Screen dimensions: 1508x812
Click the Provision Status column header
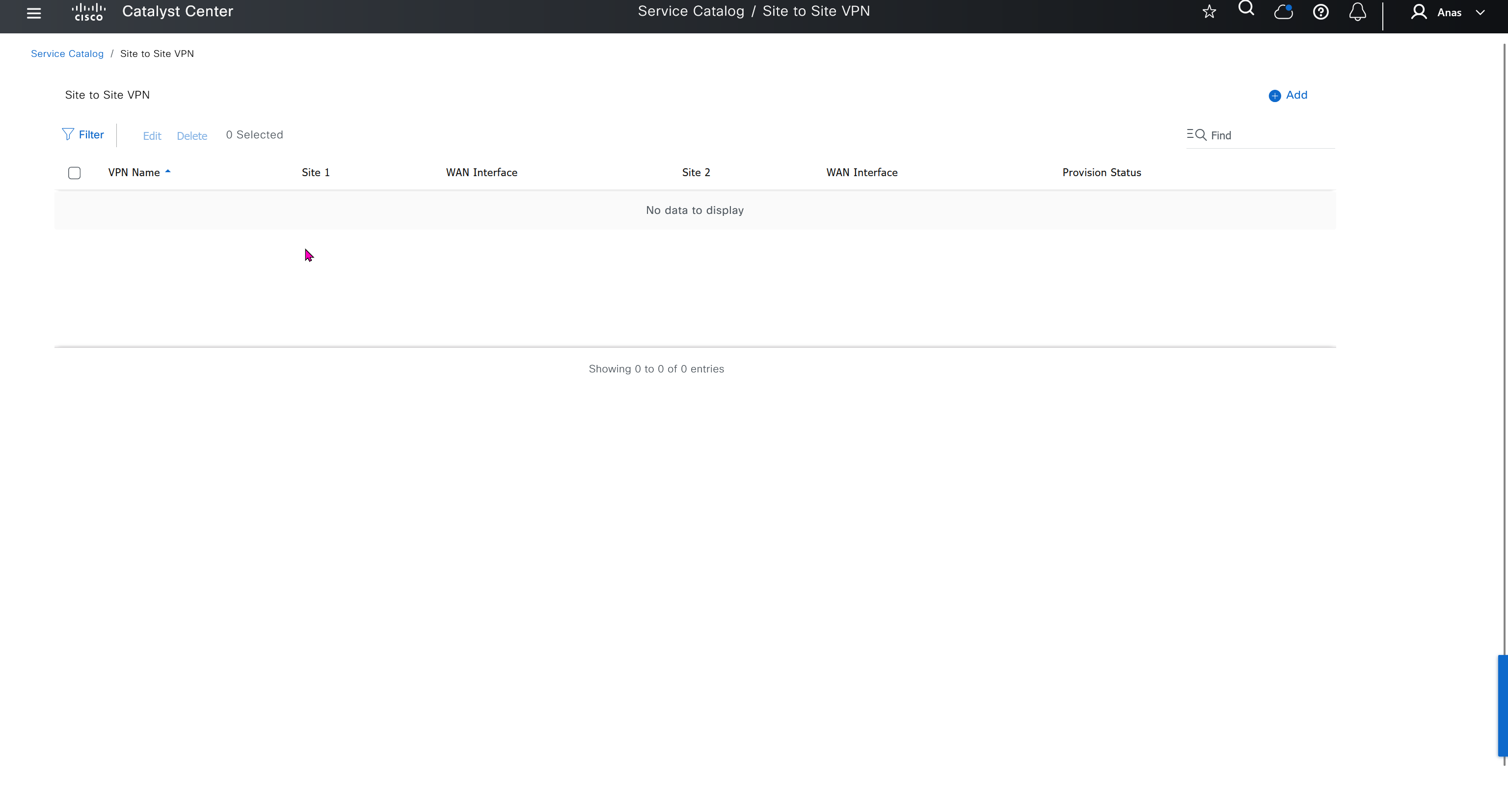1101,173
